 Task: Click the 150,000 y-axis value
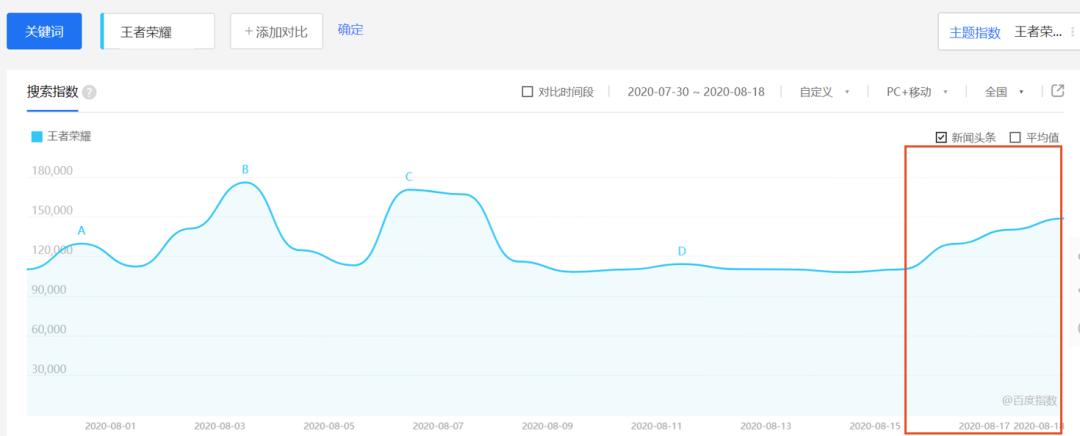point(52,211)
